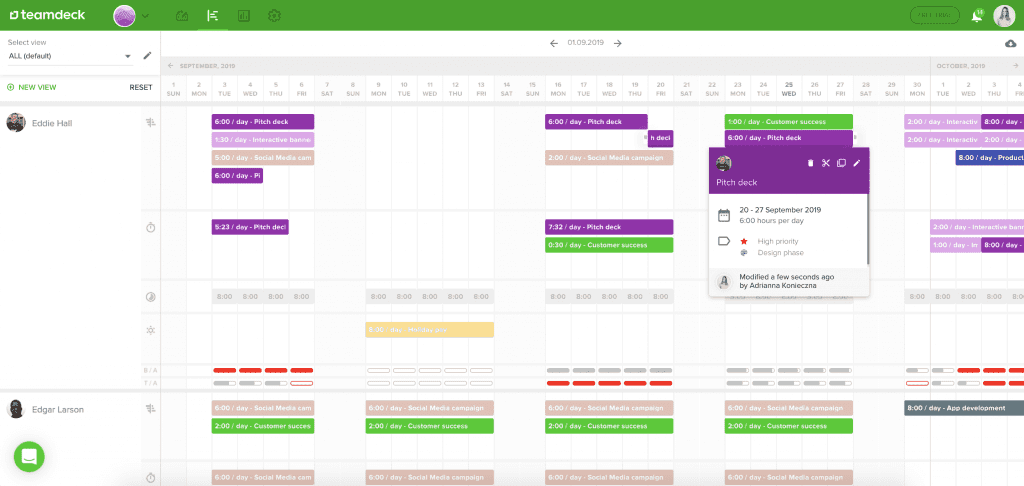Open the settings gear in top navigation
The height and width of the screenshot is (486, 1024).
pos(274,16)
